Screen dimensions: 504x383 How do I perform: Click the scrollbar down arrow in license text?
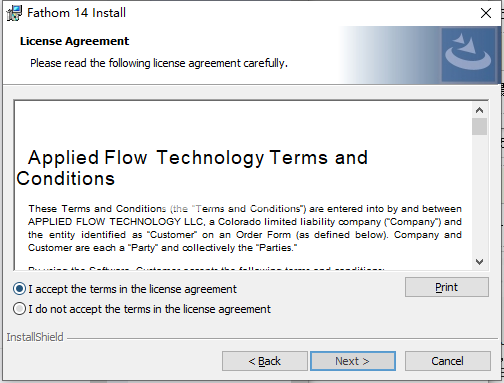click(479, 262)
